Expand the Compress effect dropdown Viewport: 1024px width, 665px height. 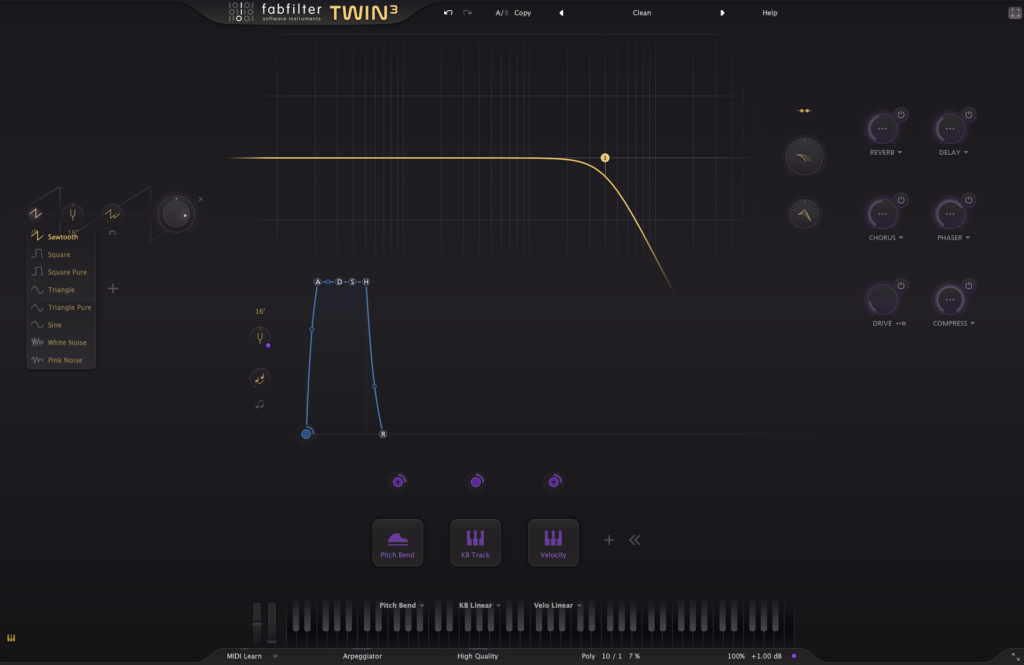pos(972,324)
